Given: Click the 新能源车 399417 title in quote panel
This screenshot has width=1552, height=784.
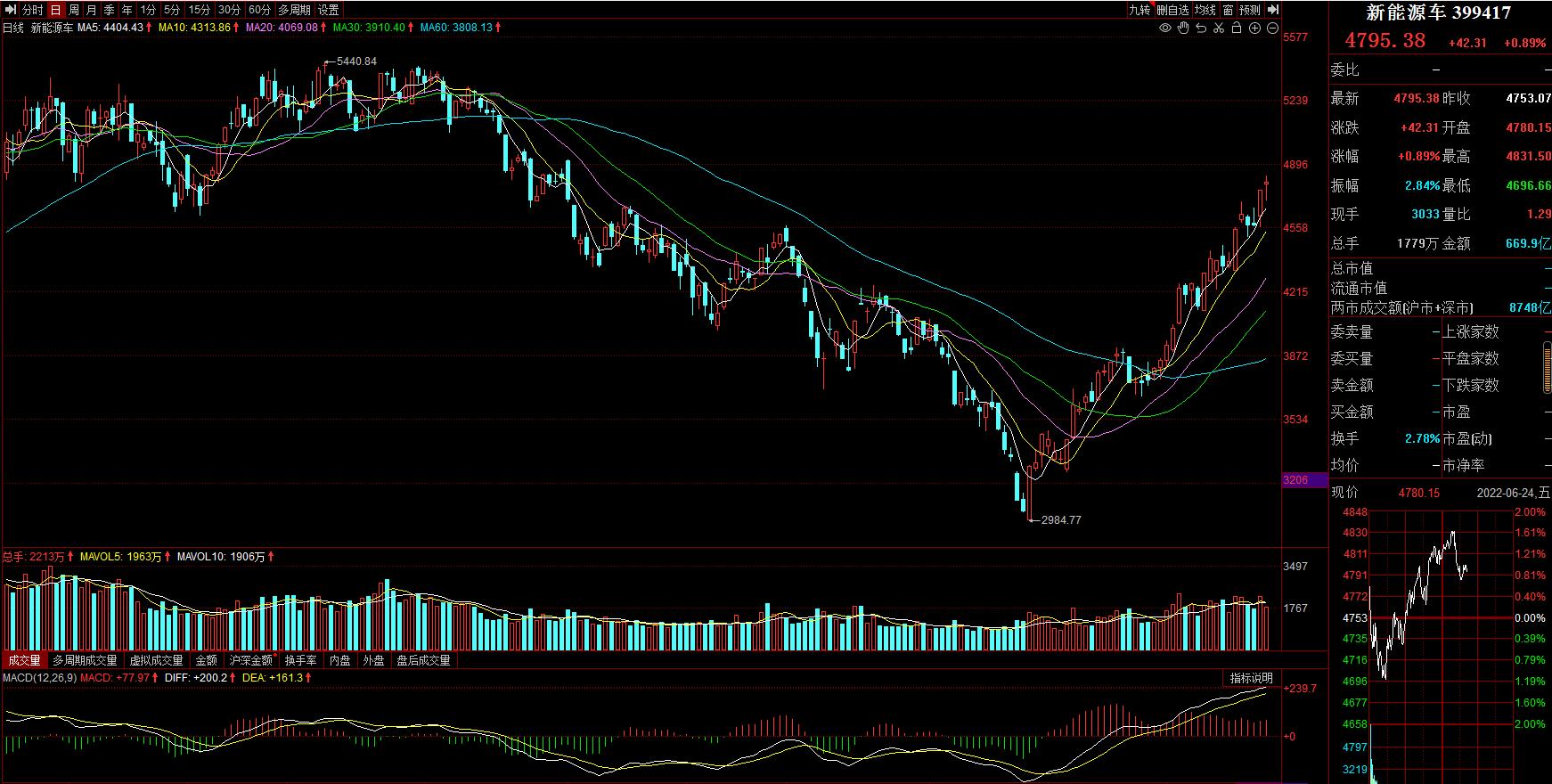Looking at the screenshot, I should pyautogui.click(x=1438, y=12).
